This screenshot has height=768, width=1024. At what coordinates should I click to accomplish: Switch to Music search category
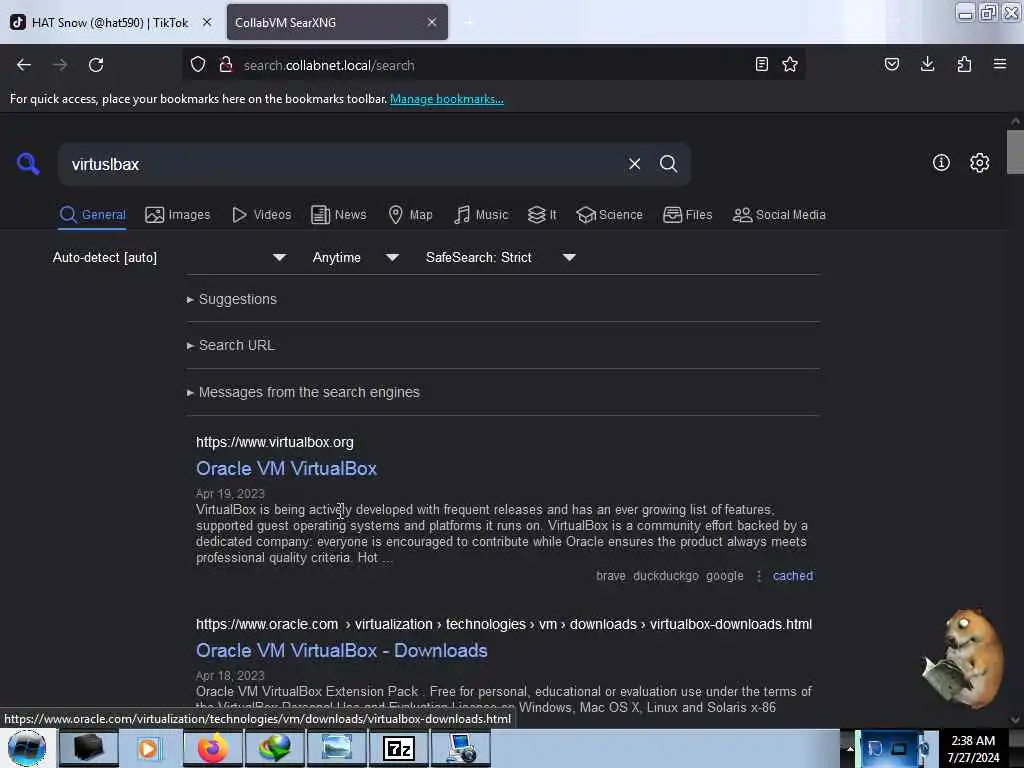481,214
